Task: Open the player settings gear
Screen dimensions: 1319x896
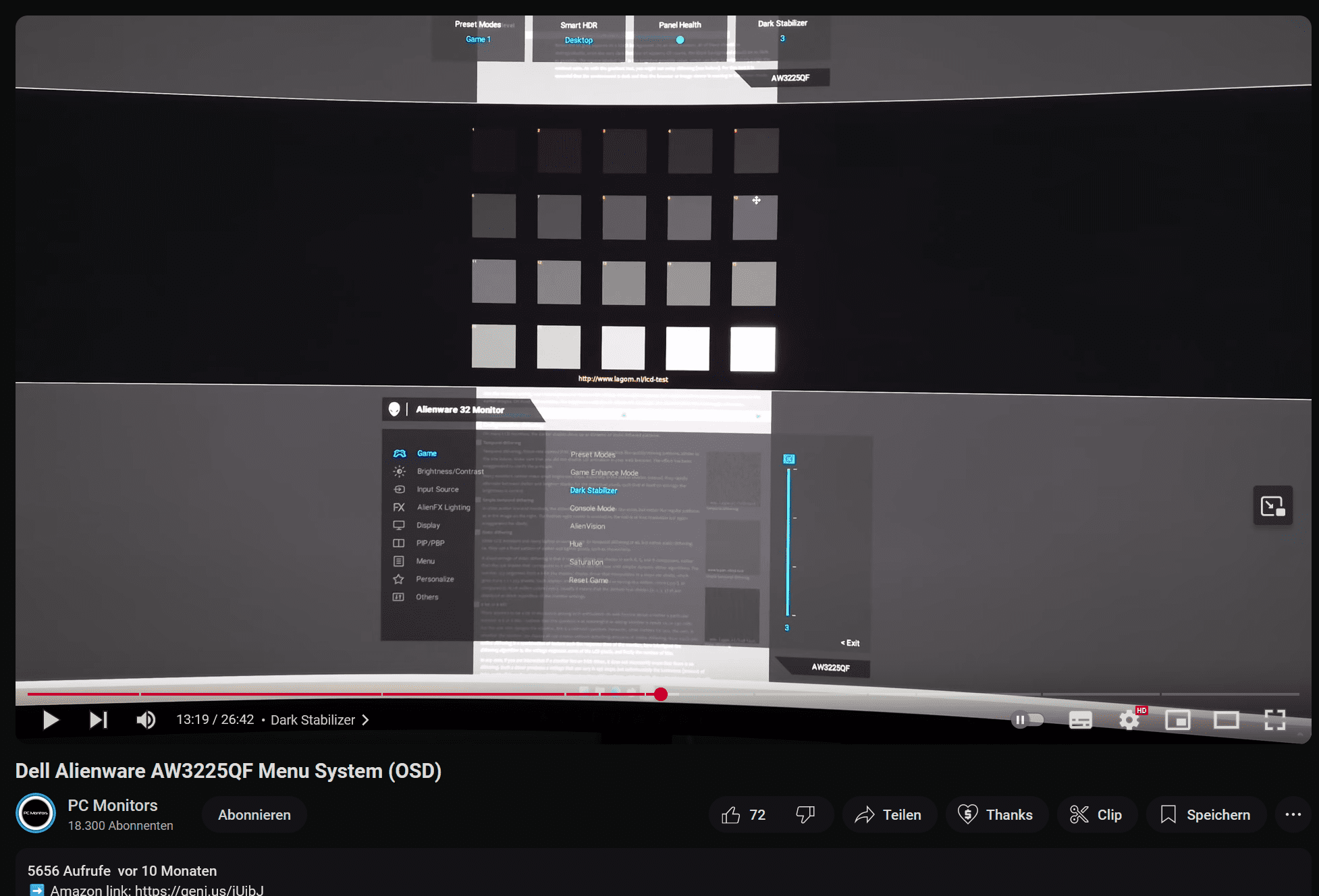Action: coord(1129,720)
